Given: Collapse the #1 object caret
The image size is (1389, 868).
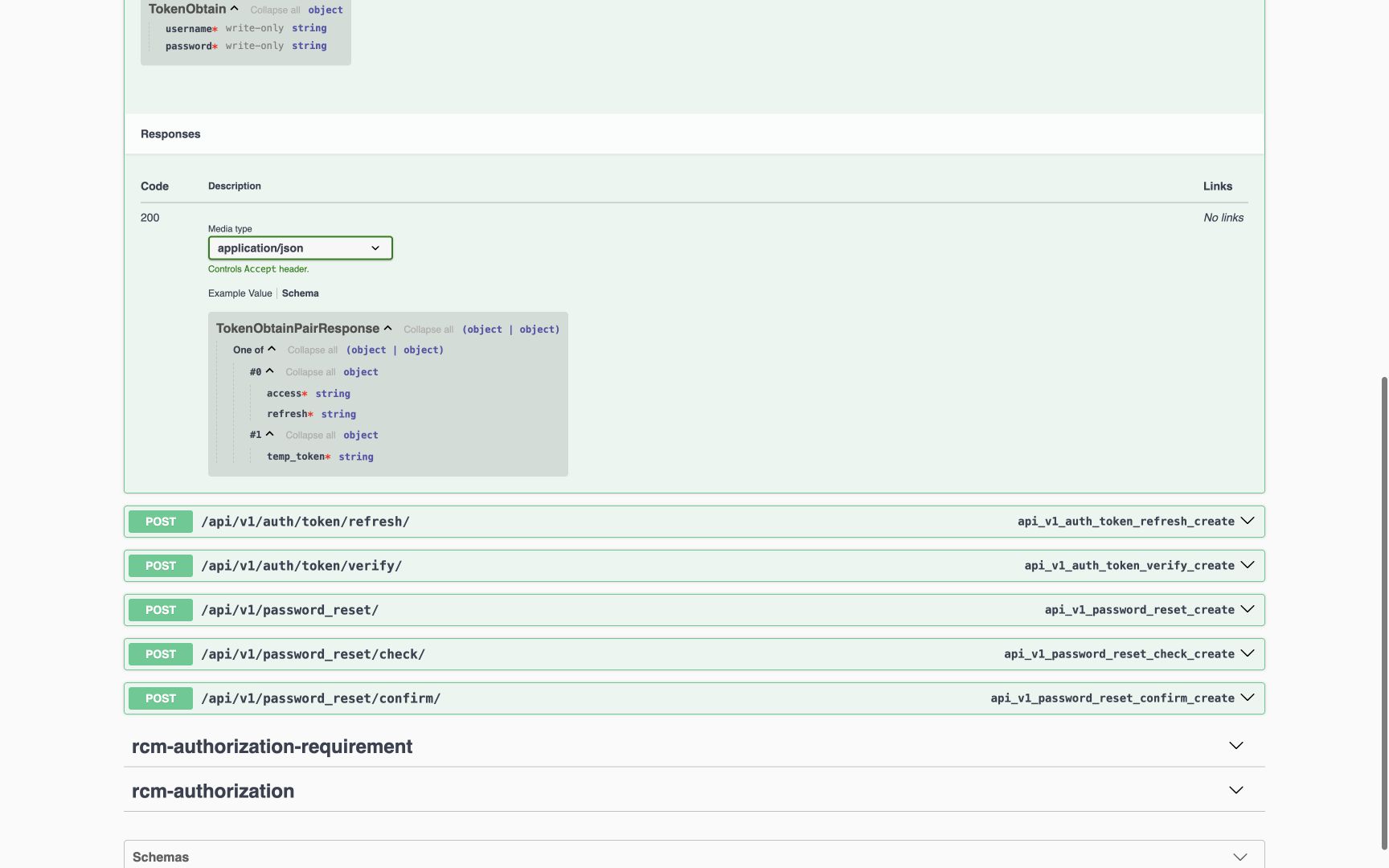Looking at the screenshot, I should [x=269, y=434].
